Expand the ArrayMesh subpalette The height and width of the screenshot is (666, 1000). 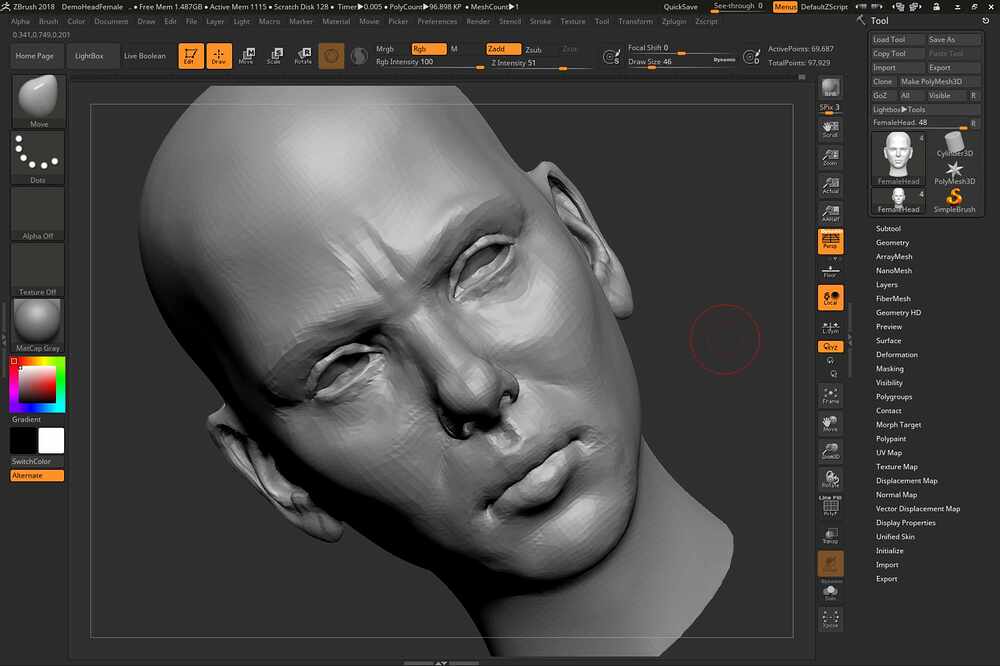pos(894,256)
